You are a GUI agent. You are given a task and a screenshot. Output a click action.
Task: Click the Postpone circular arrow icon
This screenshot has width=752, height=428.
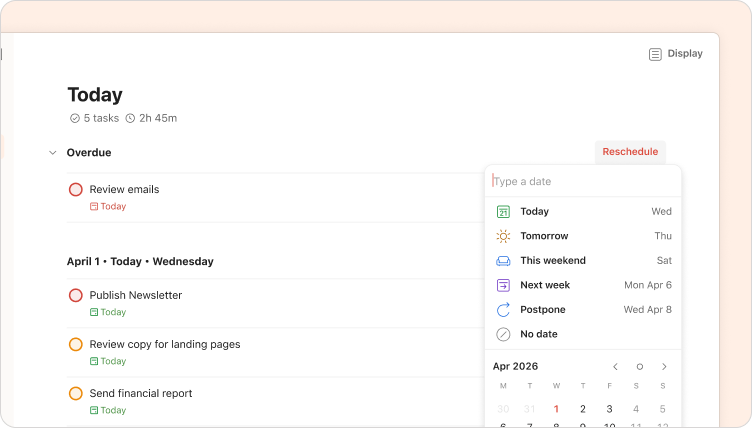pos(503,309)
